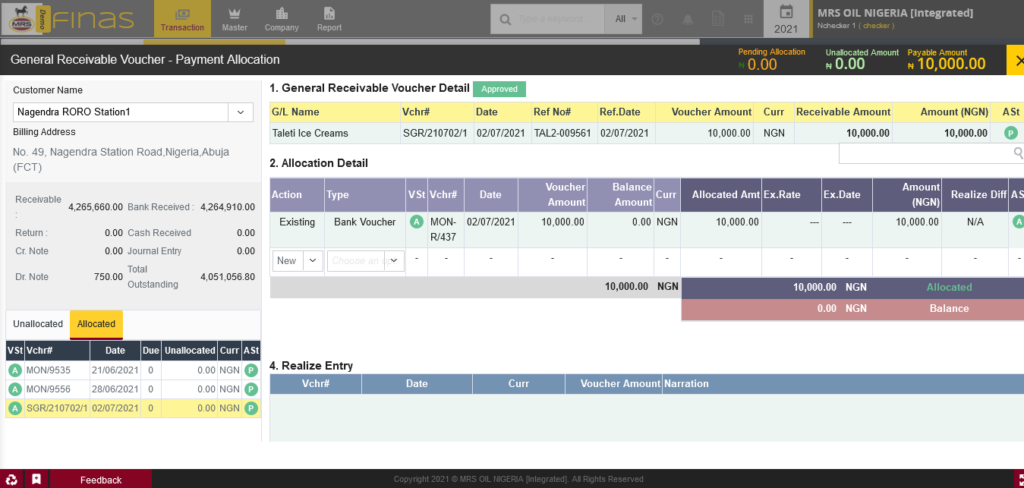The width and height of the screenshot is (1024, 488).
Task: Click the Bank Received value 4,264,910.00
Action: [227, 207]
